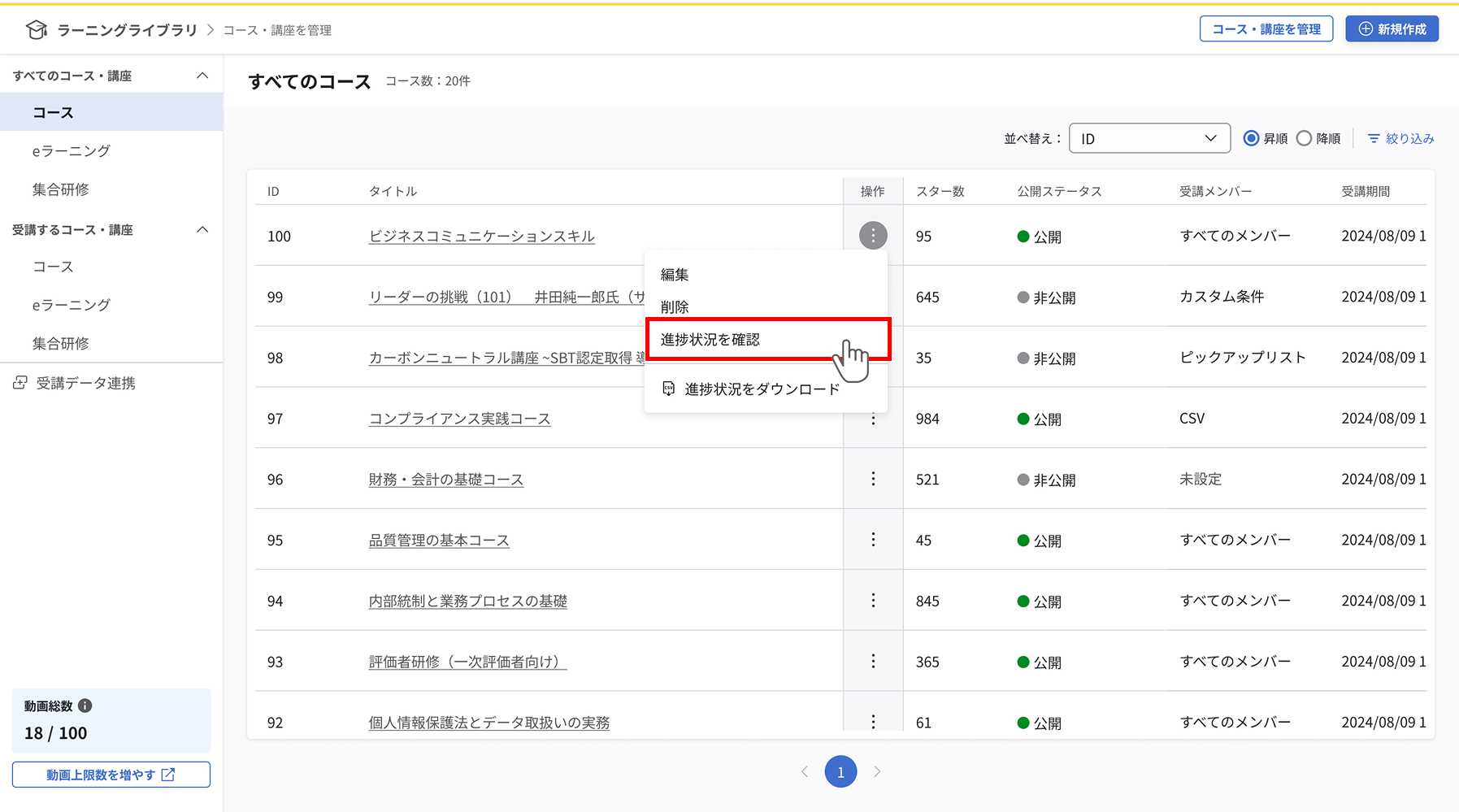Select 集合研修 under 受講するコース・講座
This screenshot has height=812, width=1459.
(61, 344)
